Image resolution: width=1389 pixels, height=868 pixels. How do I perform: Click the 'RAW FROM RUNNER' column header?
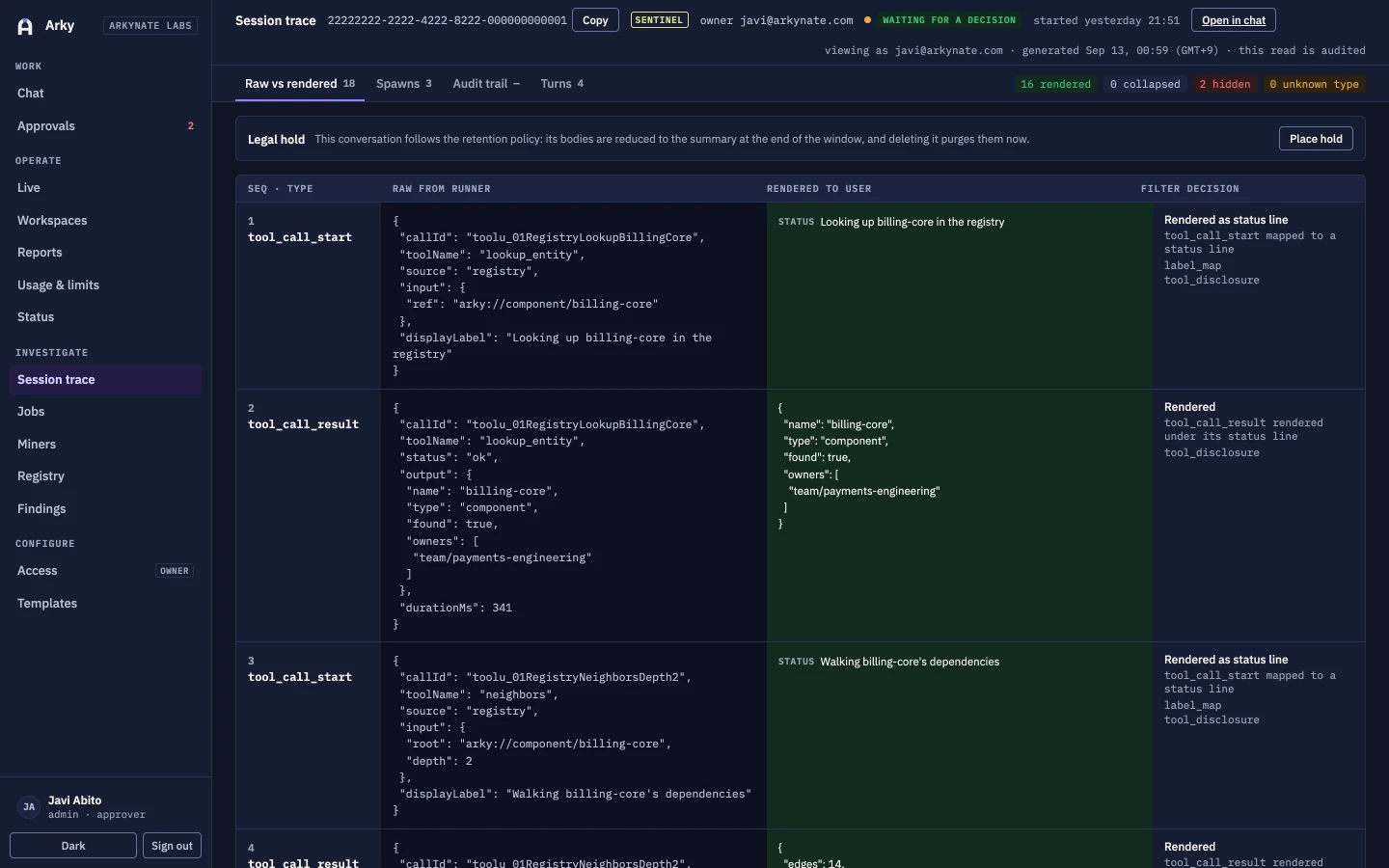tap(442, 189)
